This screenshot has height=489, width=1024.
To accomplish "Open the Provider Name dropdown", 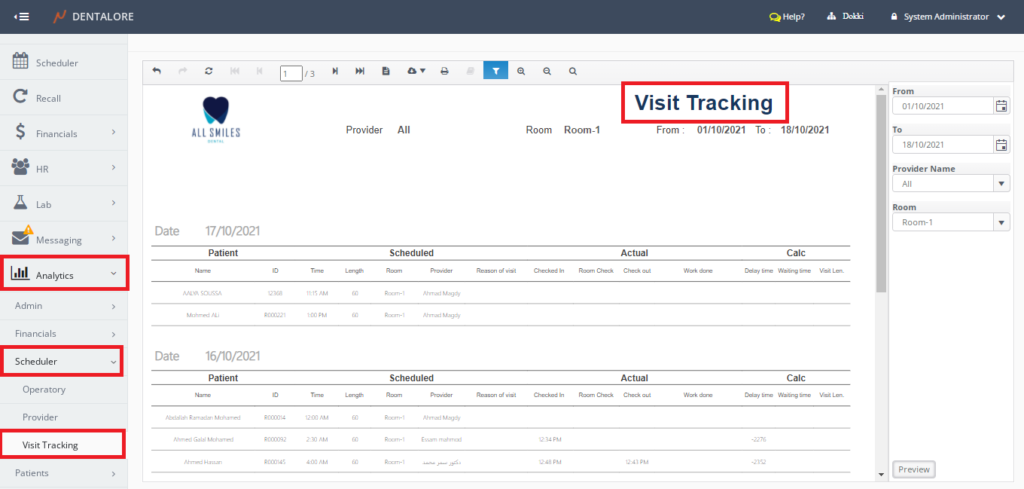I will pos(1001,184).
